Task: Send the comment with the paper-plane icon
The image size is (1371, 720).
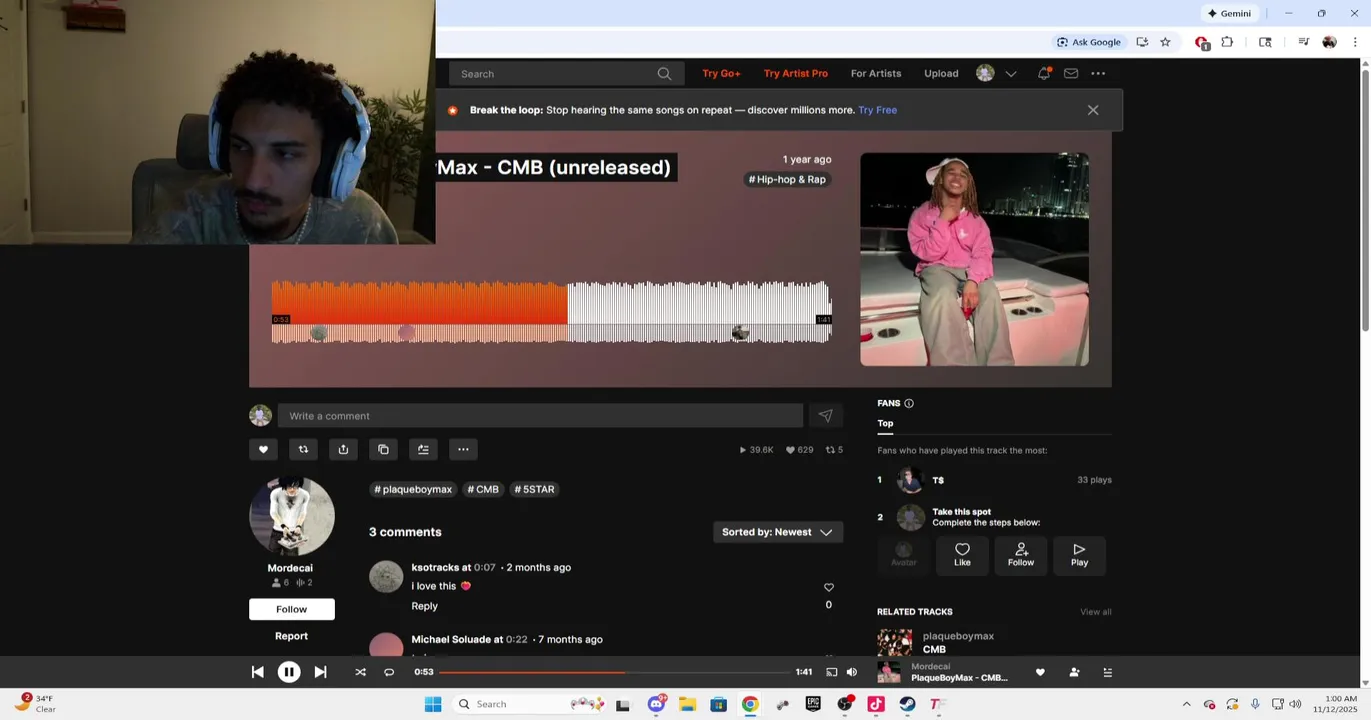Action: click(x=825, y=416)
